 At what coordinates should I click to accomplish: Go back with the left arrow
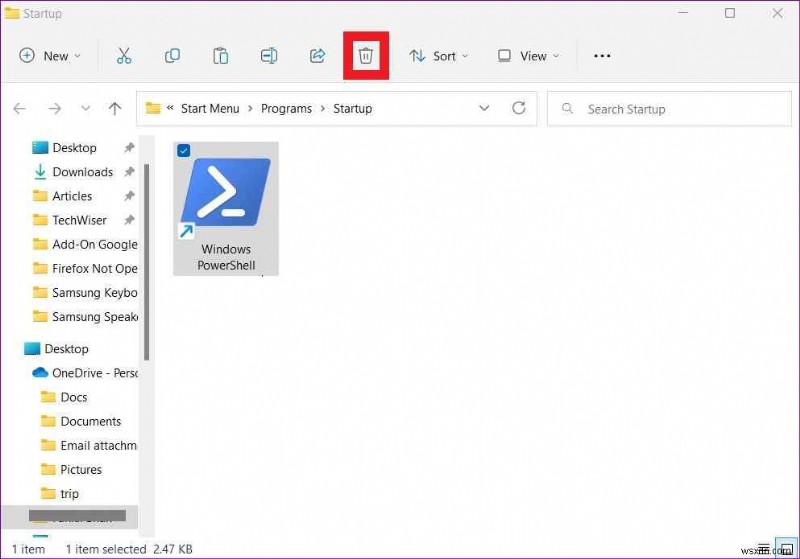pos(20,109)
